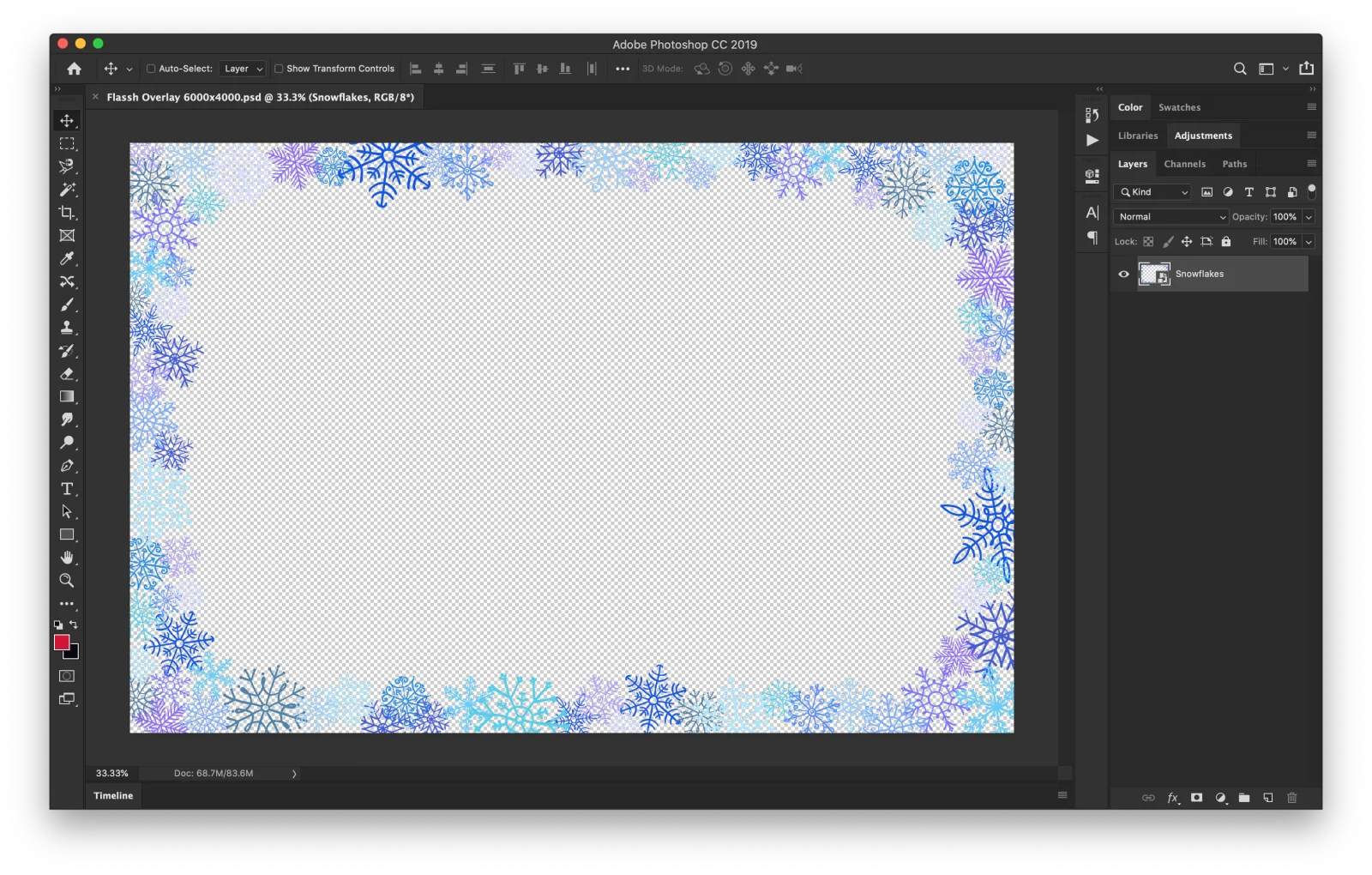Open the Auto-Select Layer dropdown
This screenshot has height=875, width=1372.
click(244, 69)
